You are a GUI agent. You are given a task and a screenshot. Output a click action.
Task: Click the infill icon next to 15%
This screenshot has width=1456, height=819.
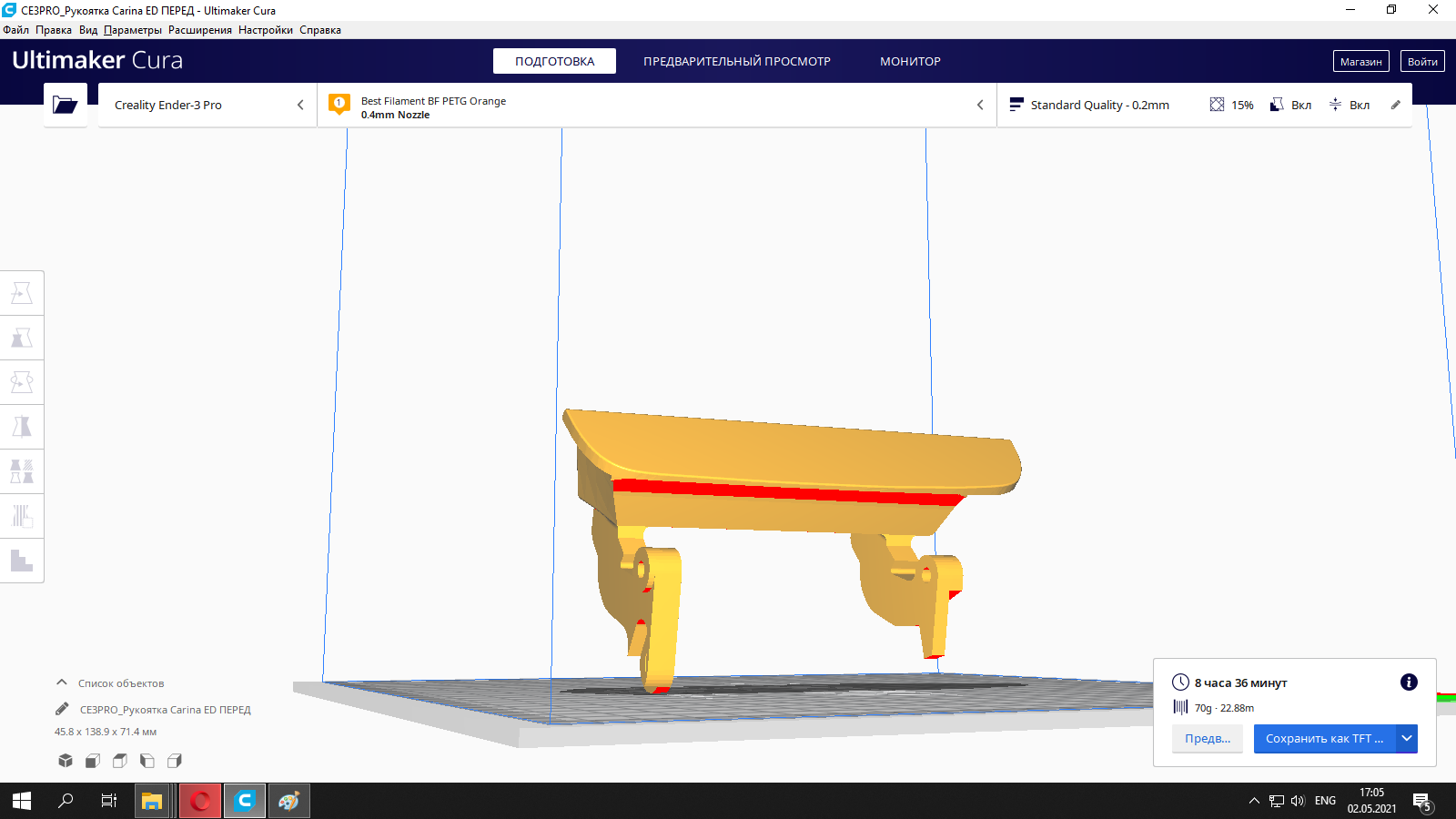point(1217,105)
